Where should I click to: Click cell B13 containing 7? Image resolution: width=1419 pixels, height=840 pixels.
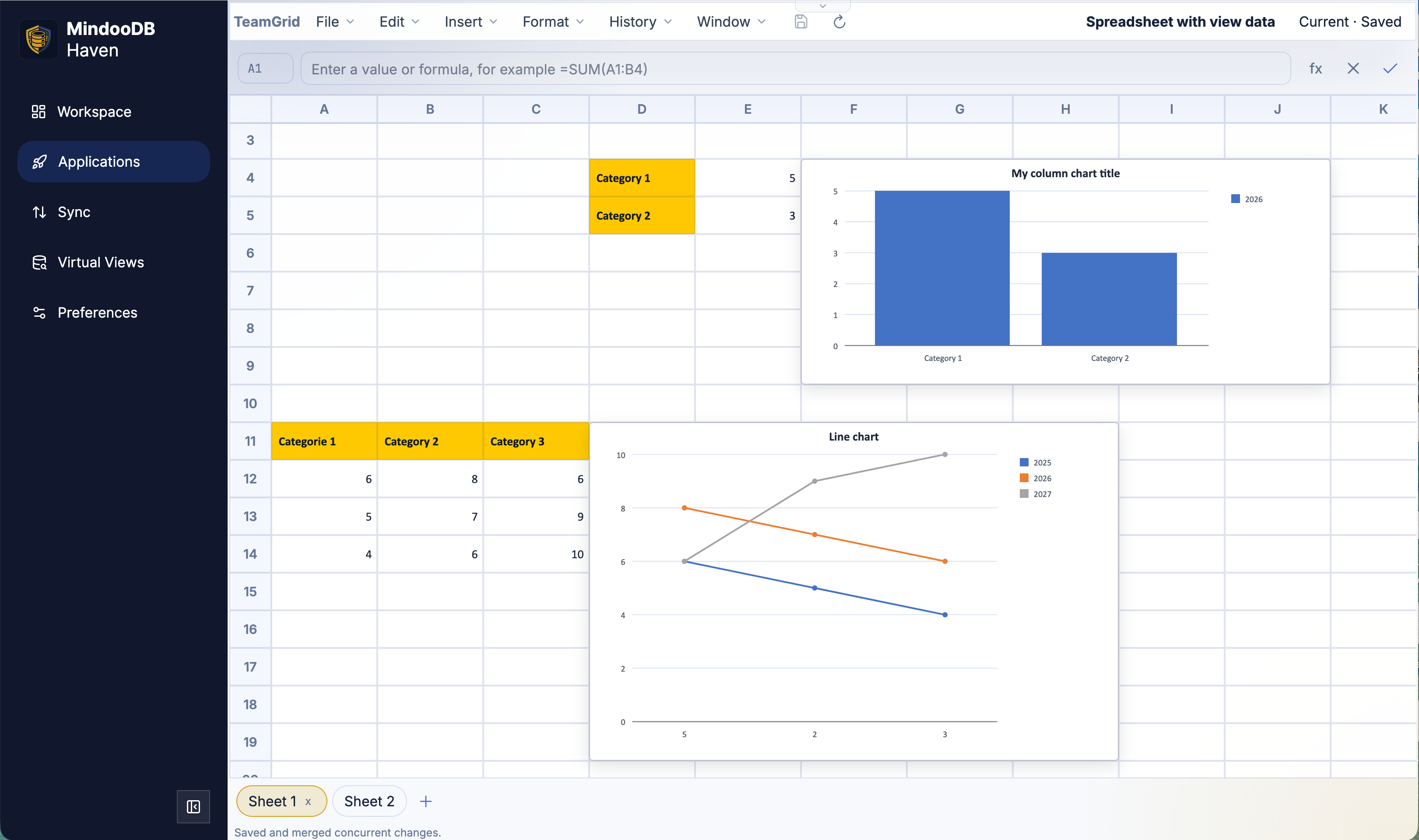[430, 516]
